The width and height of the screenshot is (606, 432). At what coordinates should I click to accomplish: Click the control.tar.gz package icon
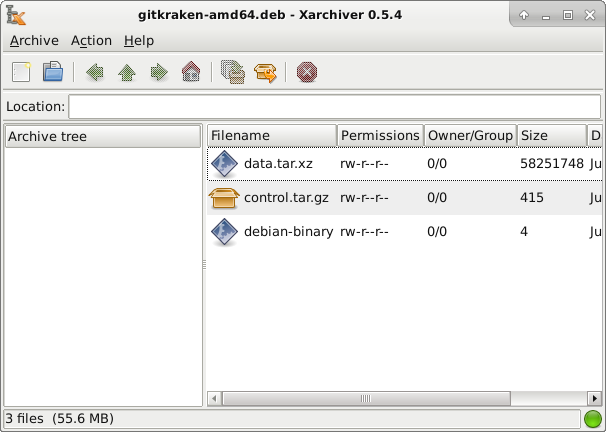(x=224, y=198)
